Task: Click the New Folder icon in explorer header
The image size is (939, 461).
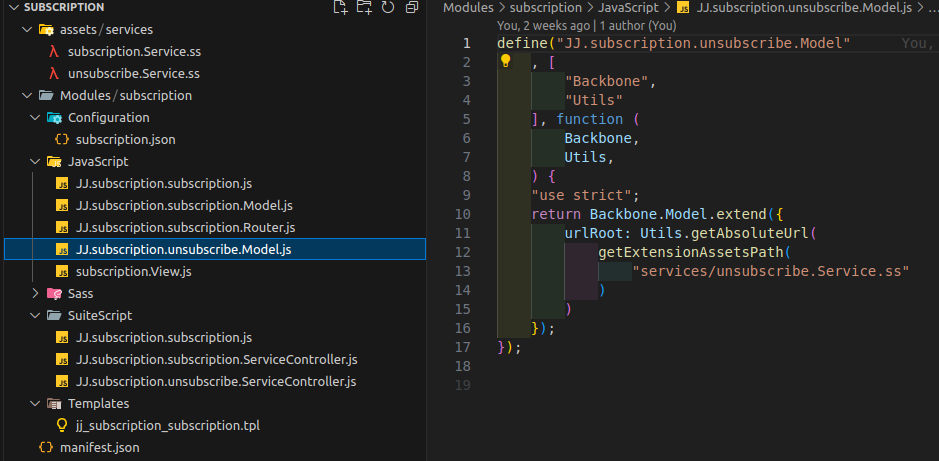Action: [364, 8]
